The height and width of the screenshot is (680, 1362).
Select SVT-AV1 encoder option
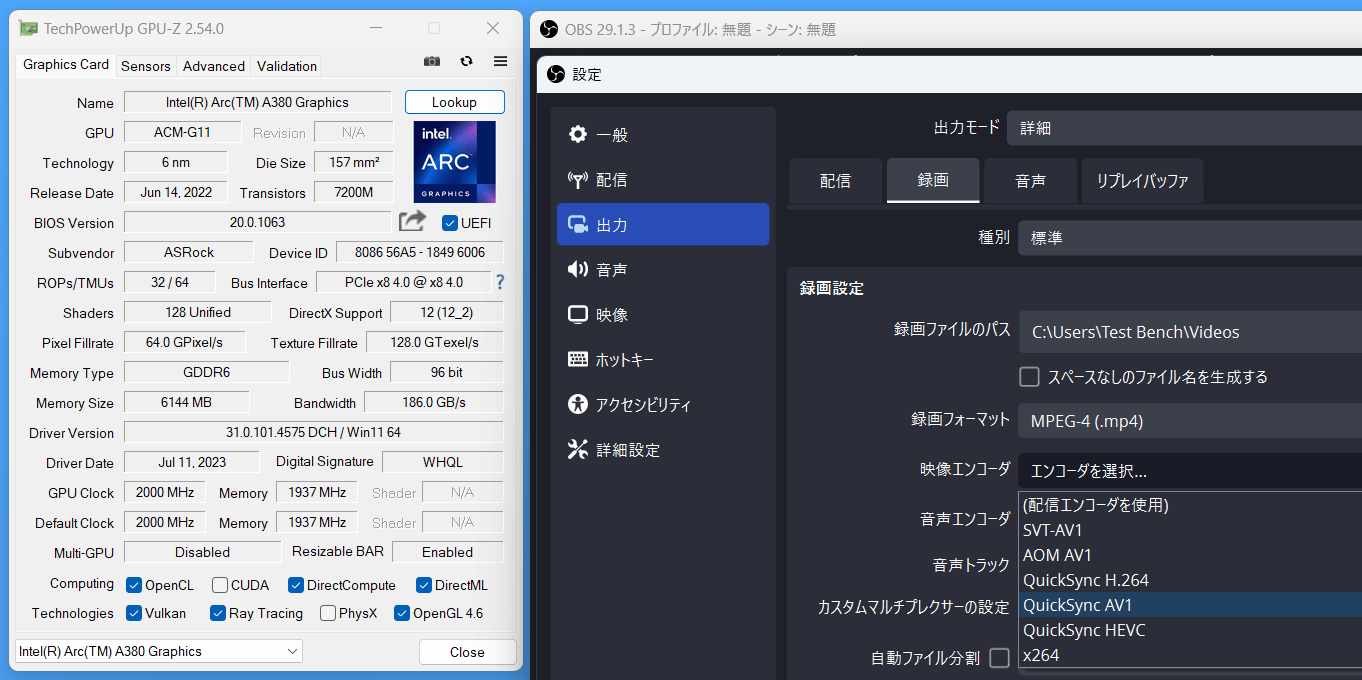point(1190,530)
